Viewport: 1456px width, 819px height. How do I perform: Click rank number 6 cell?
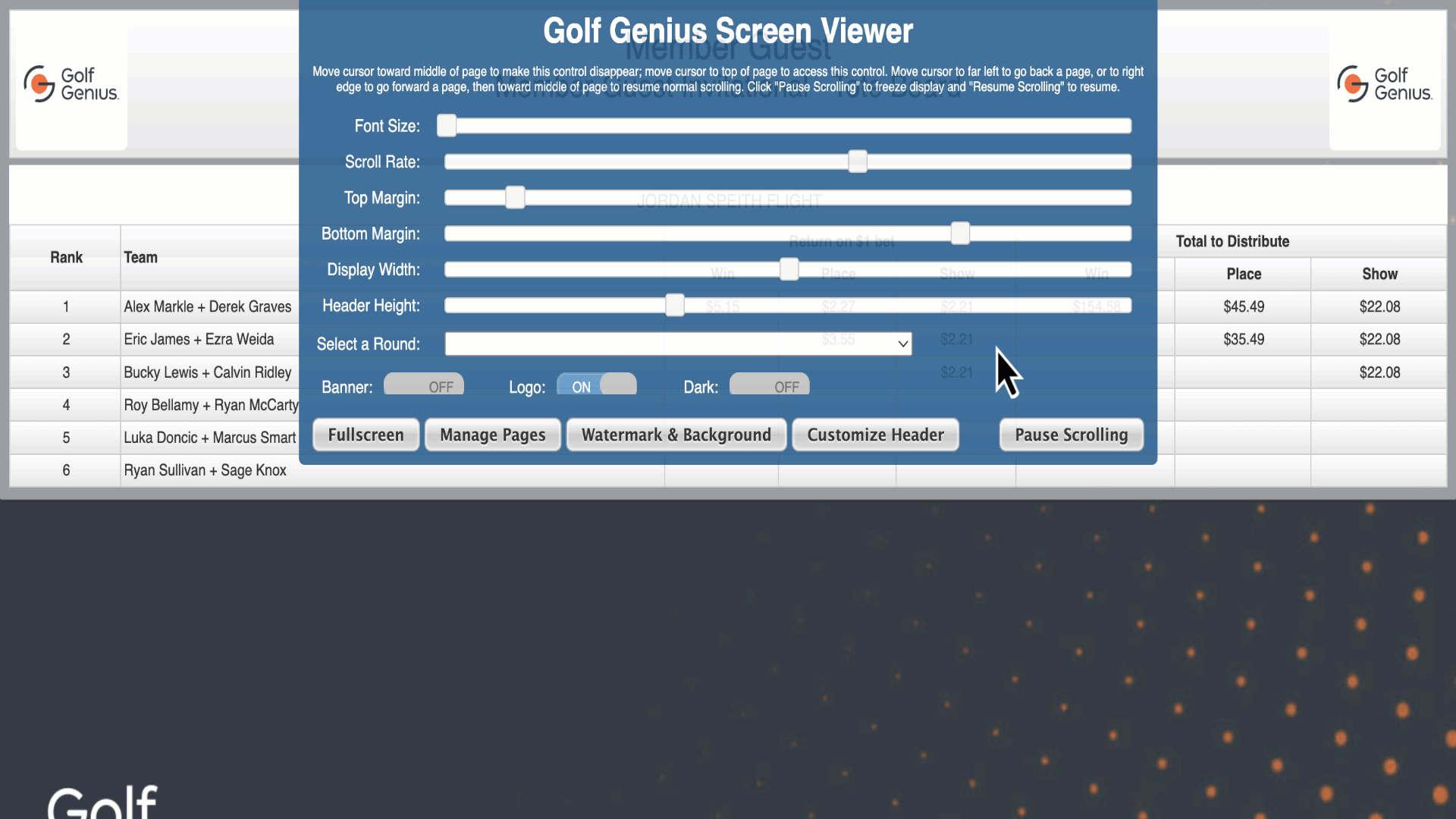tap(66, 470)
